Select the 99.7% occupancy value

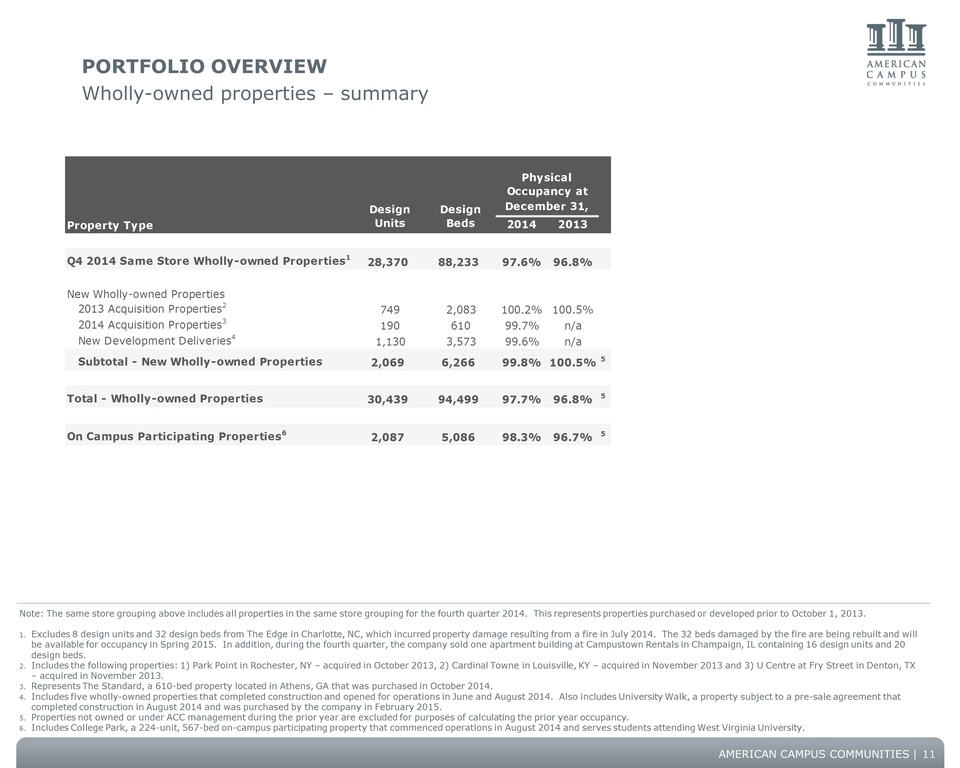(522, 326)
